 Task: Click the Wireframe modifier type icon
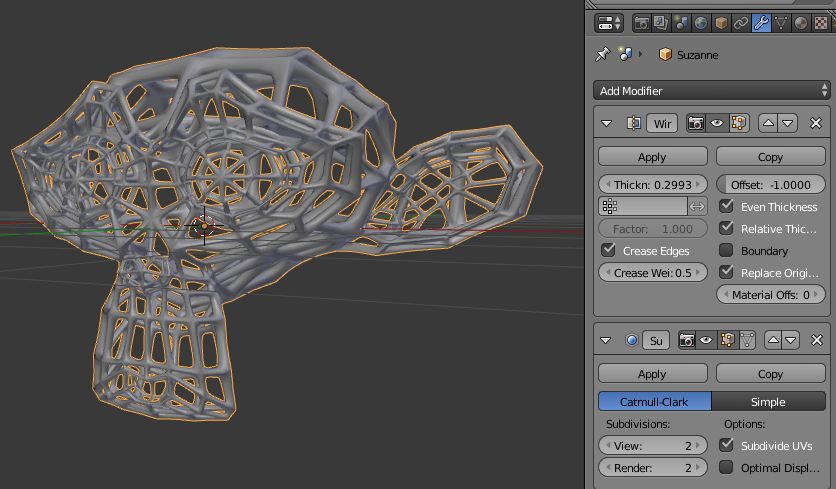point(633,123)
